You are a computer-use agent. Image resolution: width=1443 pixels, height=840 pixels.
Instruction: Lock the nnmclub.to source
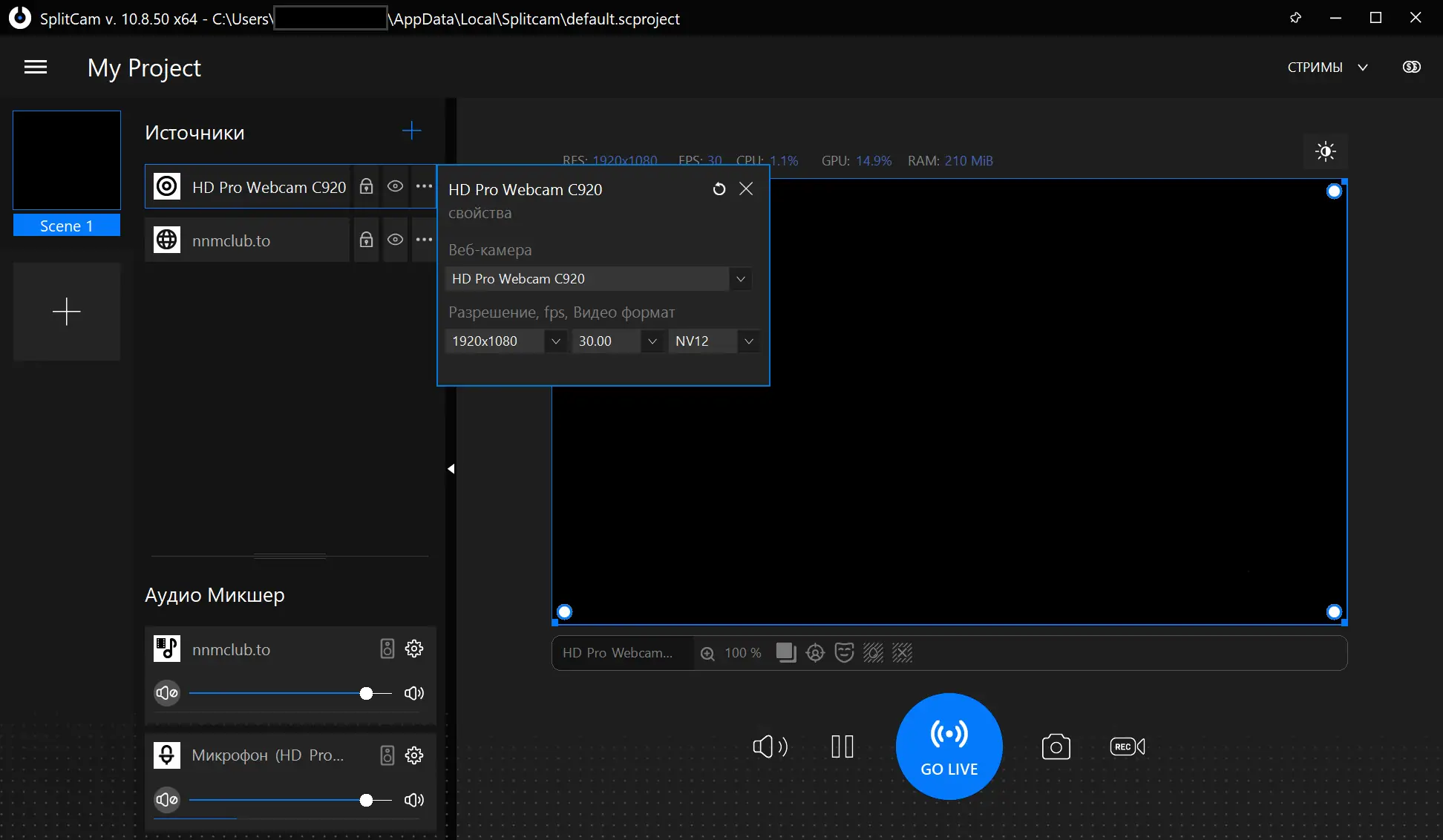(x=366, y=240)
